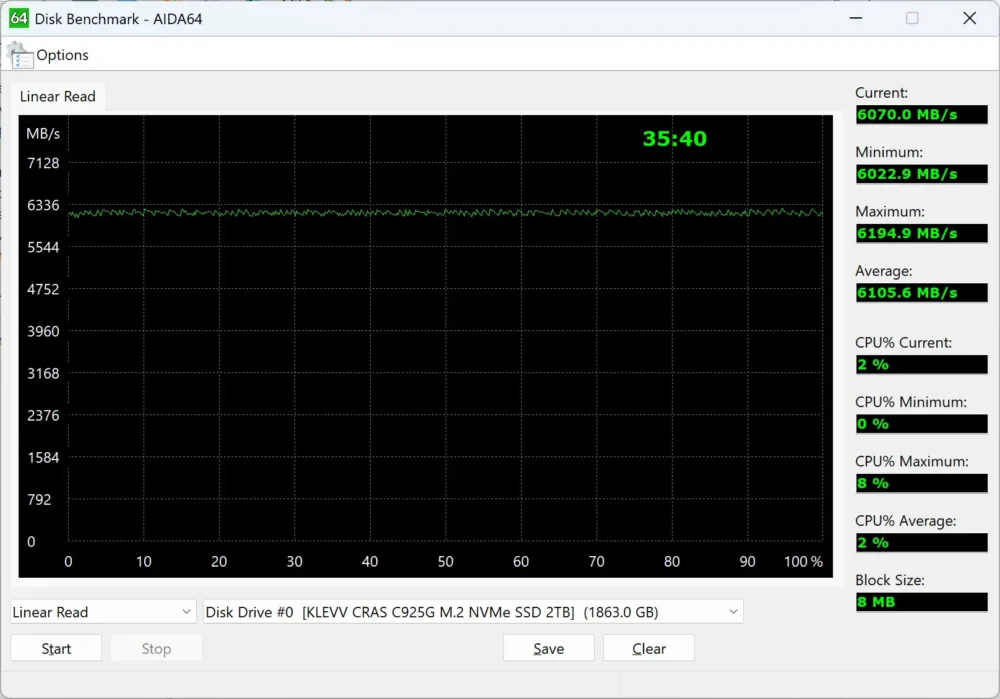This screenshot has height=699, width=1000.
Task: Minimize the Disk Benchmark window
Action: click(x=856, y=18)
